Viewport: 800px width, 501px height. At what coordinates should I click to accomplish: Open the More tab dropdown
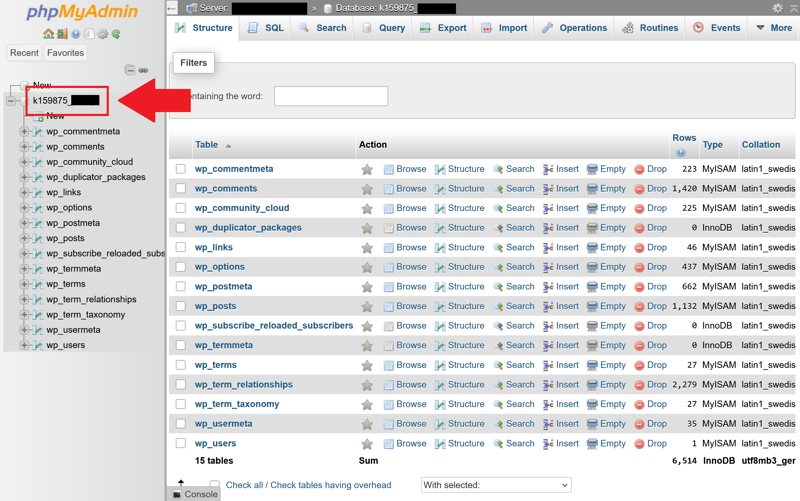pos(773,28)
